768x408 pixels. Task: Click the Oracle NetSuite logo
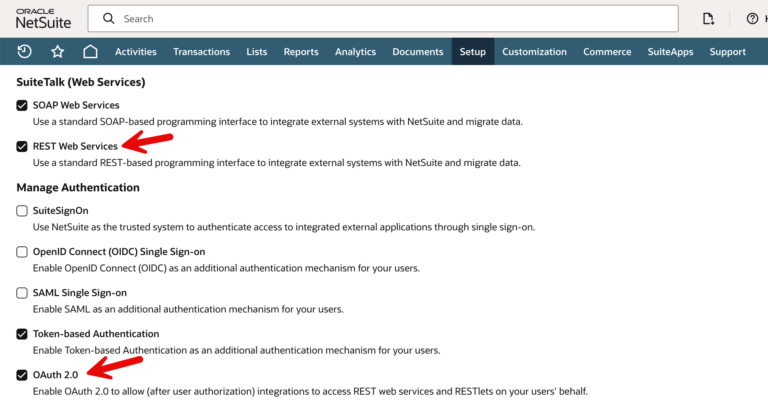point(44,19)
